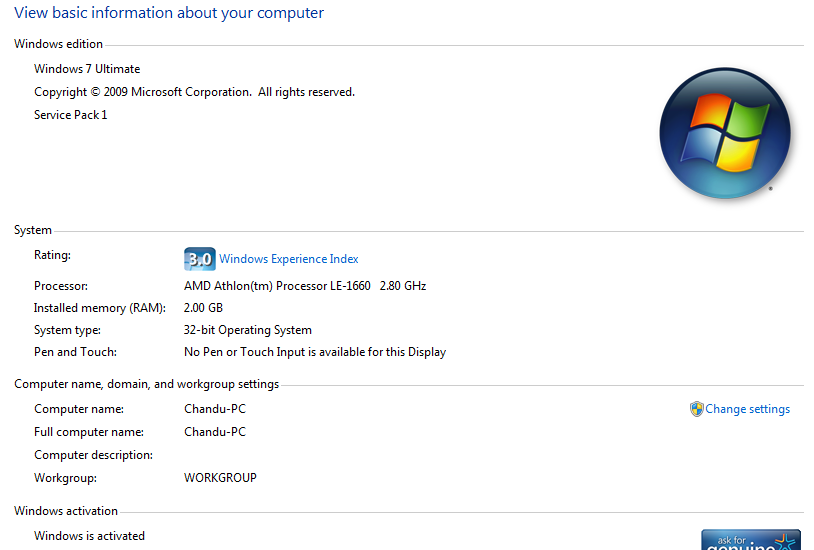
Task: Click the AMD Athlon processor value
Action: [305, 286]
